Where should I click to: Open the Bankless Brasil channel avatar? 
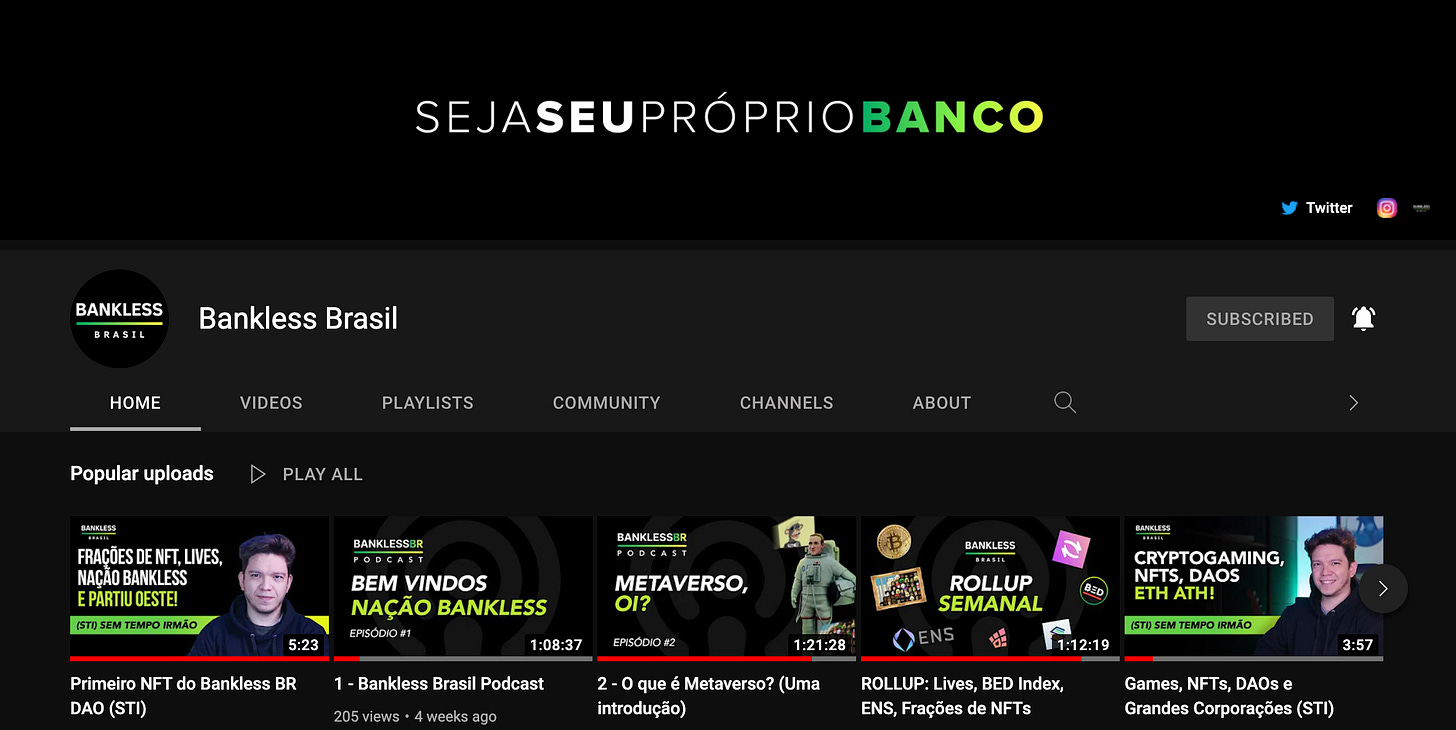(119, 318)
